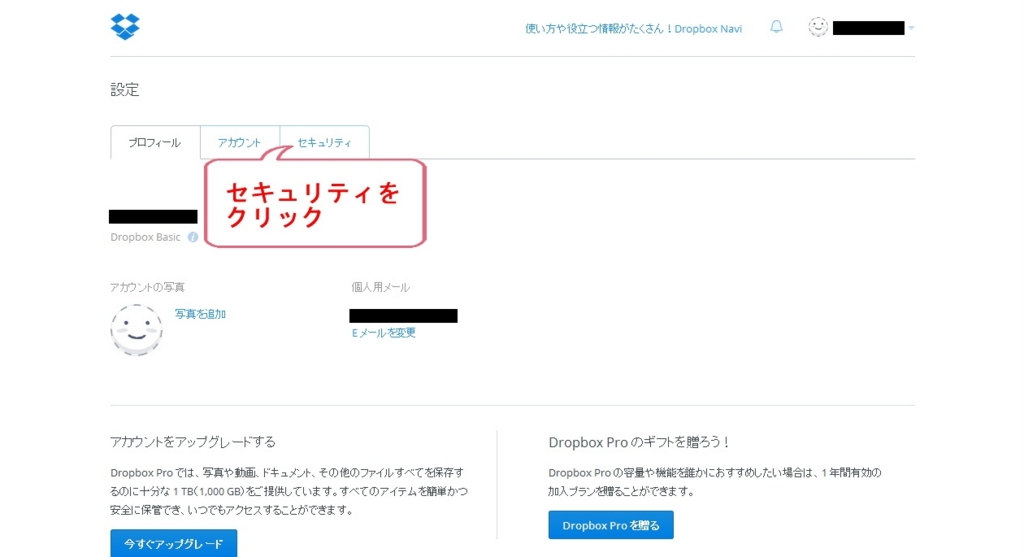Open the notifications bell
Image resolution: width=1024 pixels, height=557 pixels.
click(x=776, y=27)
